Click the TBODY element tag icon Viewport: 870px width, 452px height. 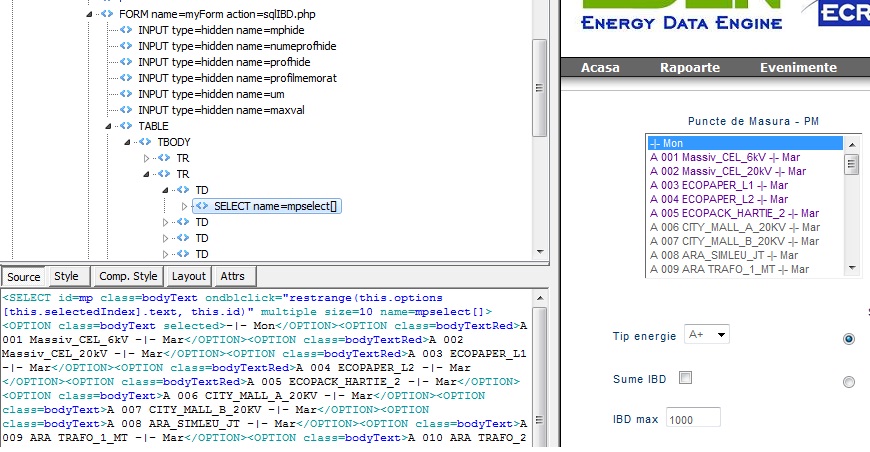(x=145, y=142)
